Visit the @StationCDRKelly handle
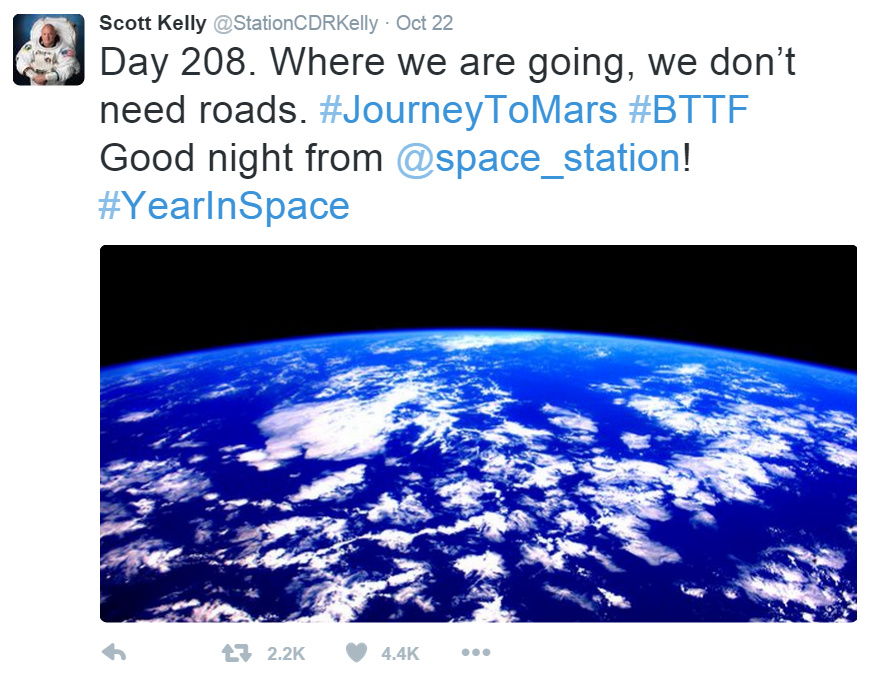The image size is (873, 679). (296, 23)
